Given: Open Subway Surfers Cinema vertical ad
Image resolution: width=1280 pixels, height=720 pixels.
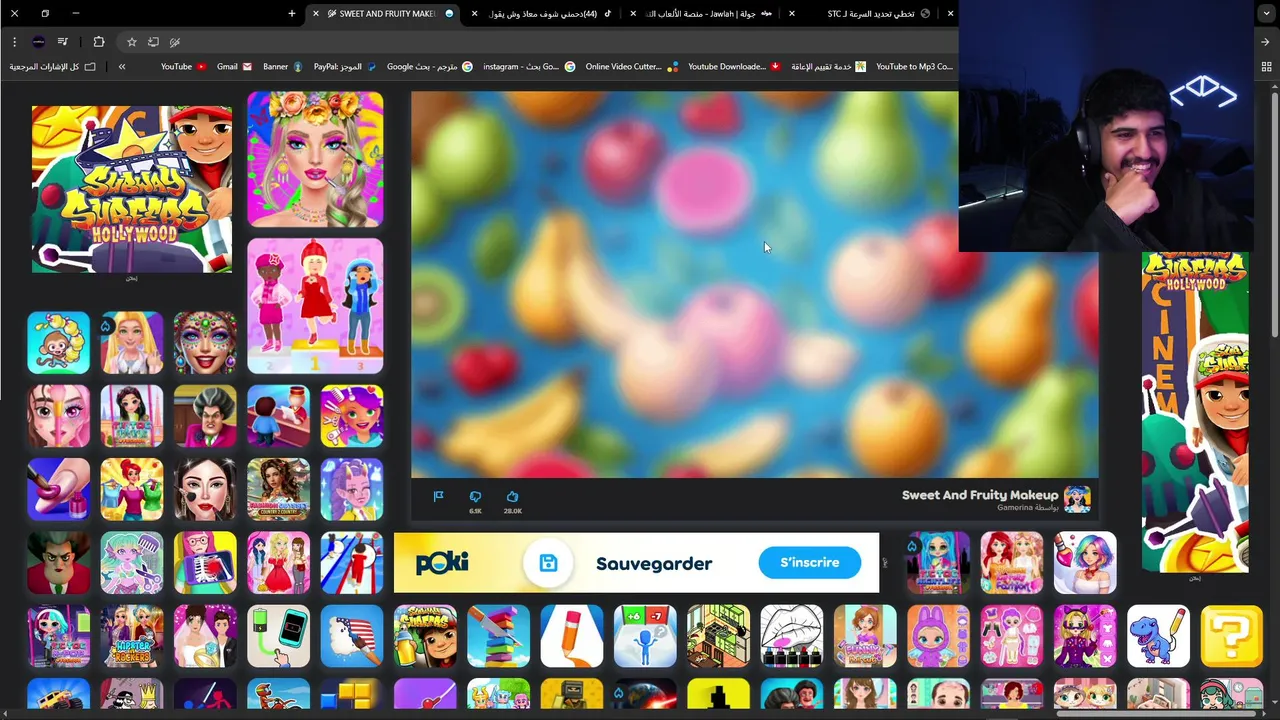Looking at the screenshot, I should click(x=1195, y=412).
